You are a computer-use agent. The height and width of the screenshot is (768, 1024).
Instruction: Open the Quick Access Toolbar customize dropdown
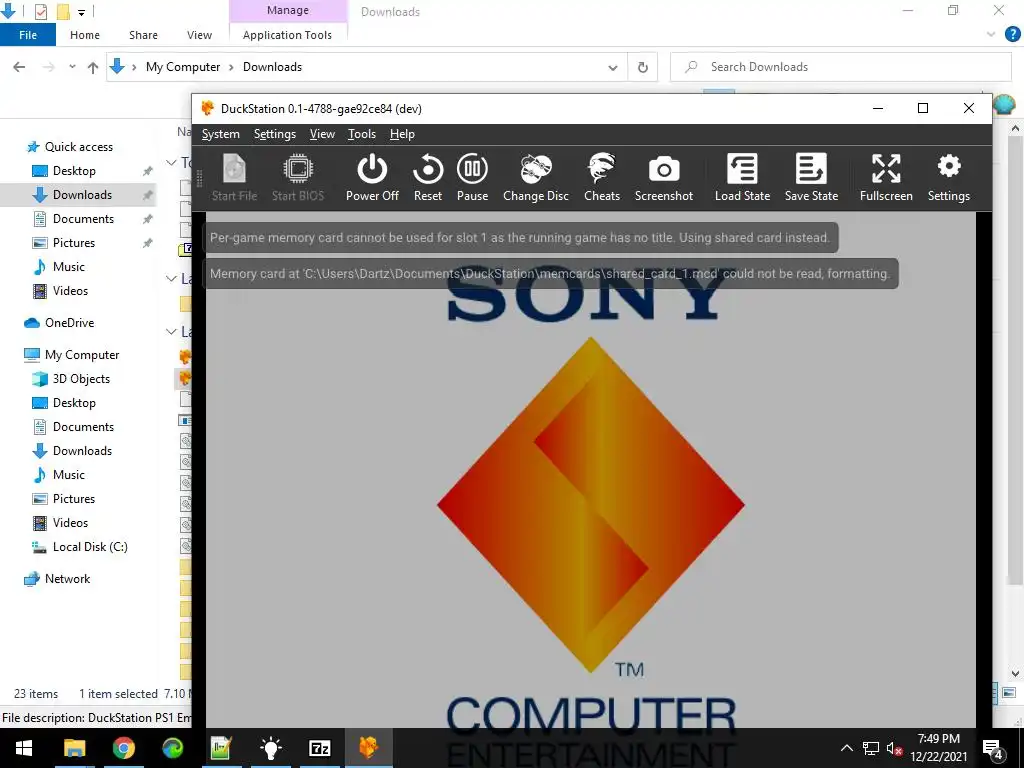pos(81,12)
